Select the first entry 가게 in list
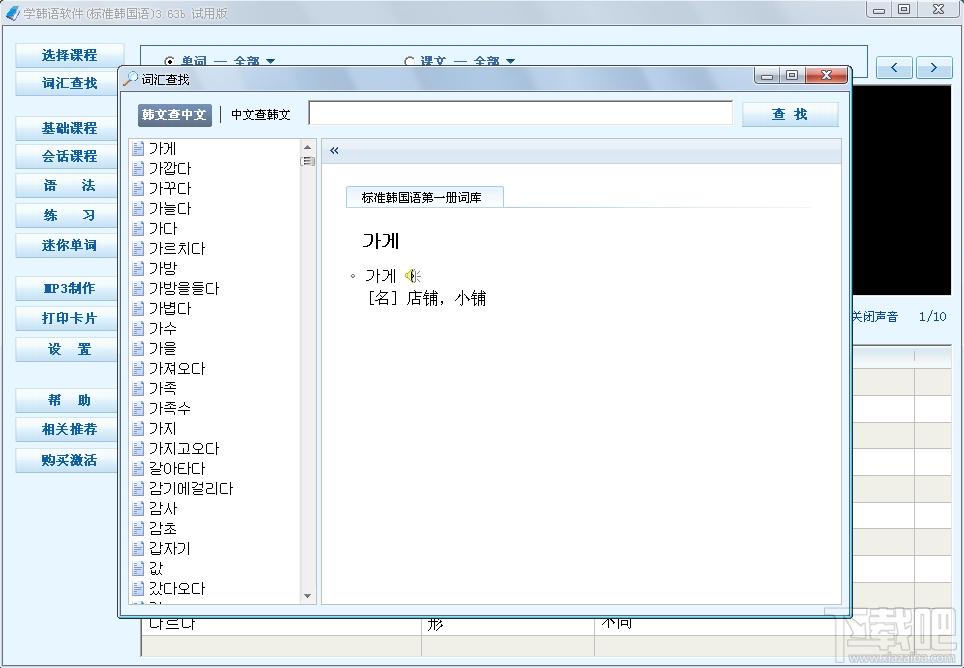This screenshot has height=668, width=964. [162, 149]
